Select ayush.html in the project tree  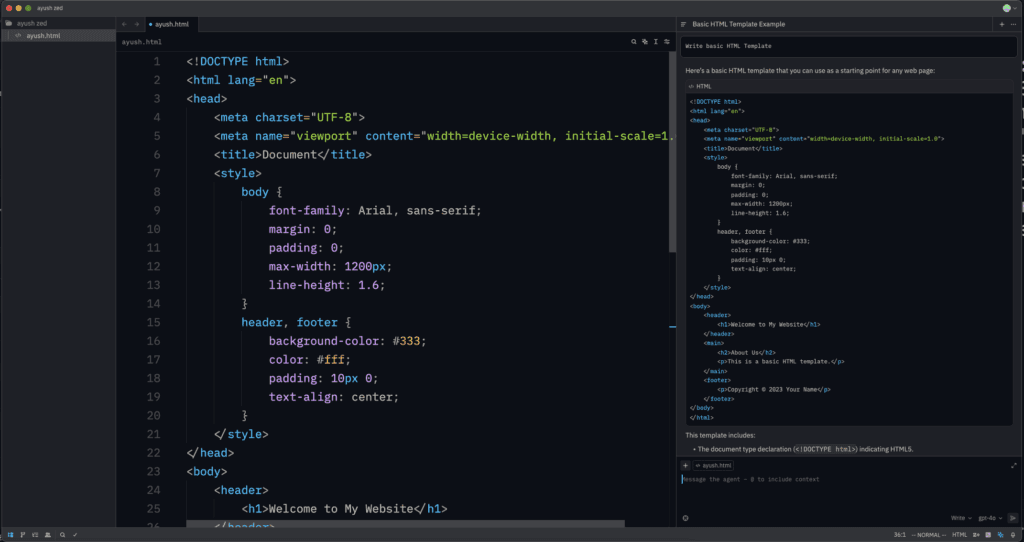42,35
